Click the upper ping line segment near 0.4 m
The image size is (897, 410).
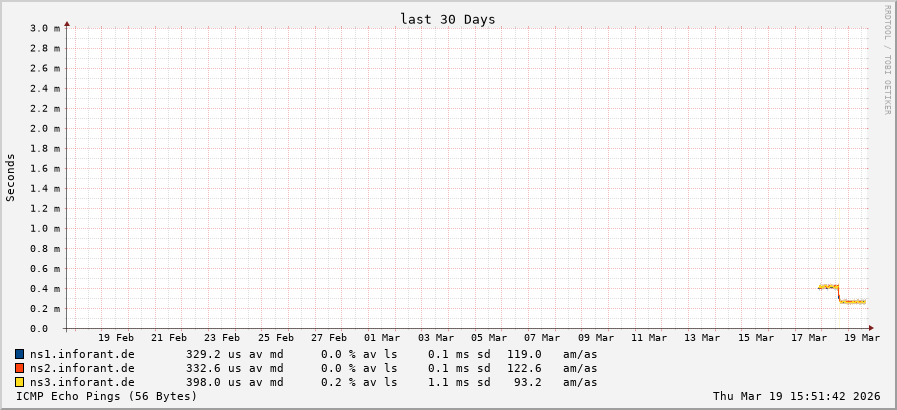tap(828, 287)
